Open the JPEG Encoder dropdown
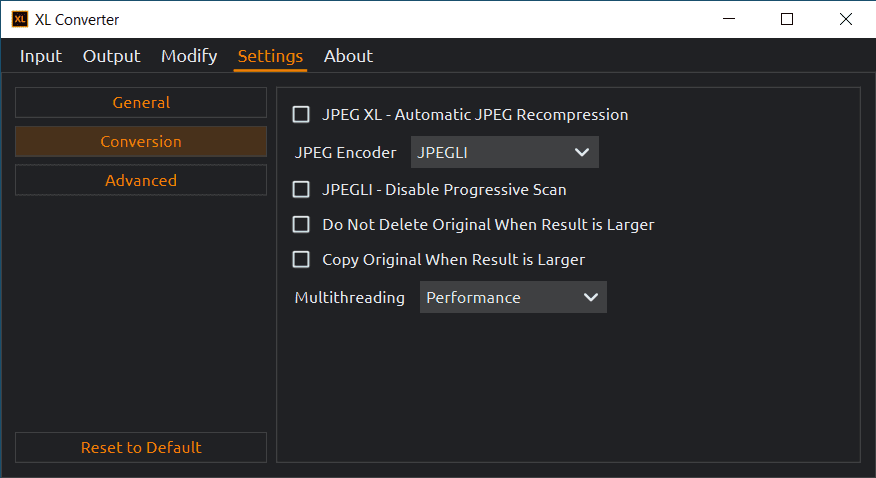 pyautogui.click(x=504, y=153)
